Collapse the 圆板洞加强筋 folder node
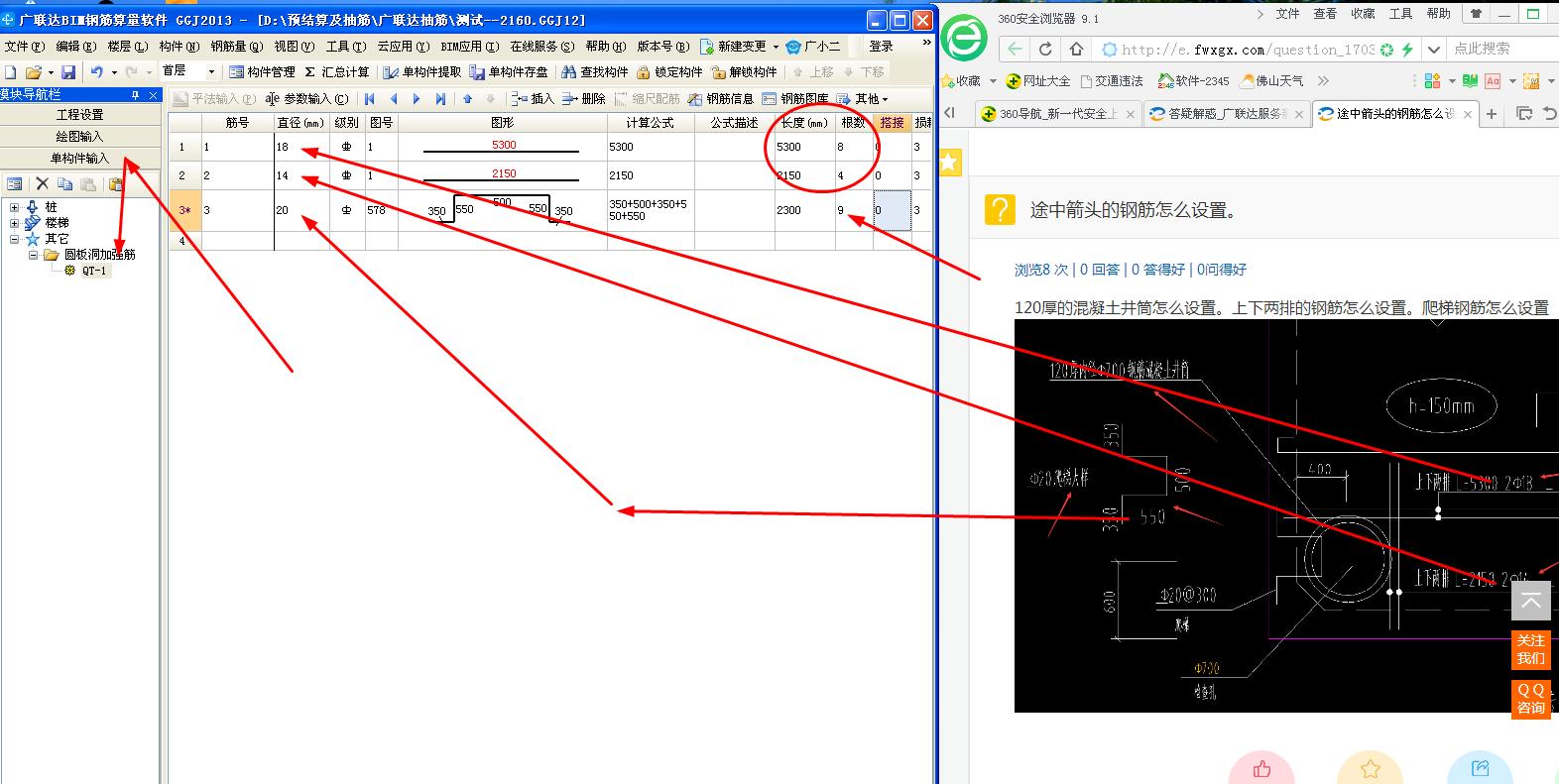This screenshot has width=1559, height=784. pos(33,255)
